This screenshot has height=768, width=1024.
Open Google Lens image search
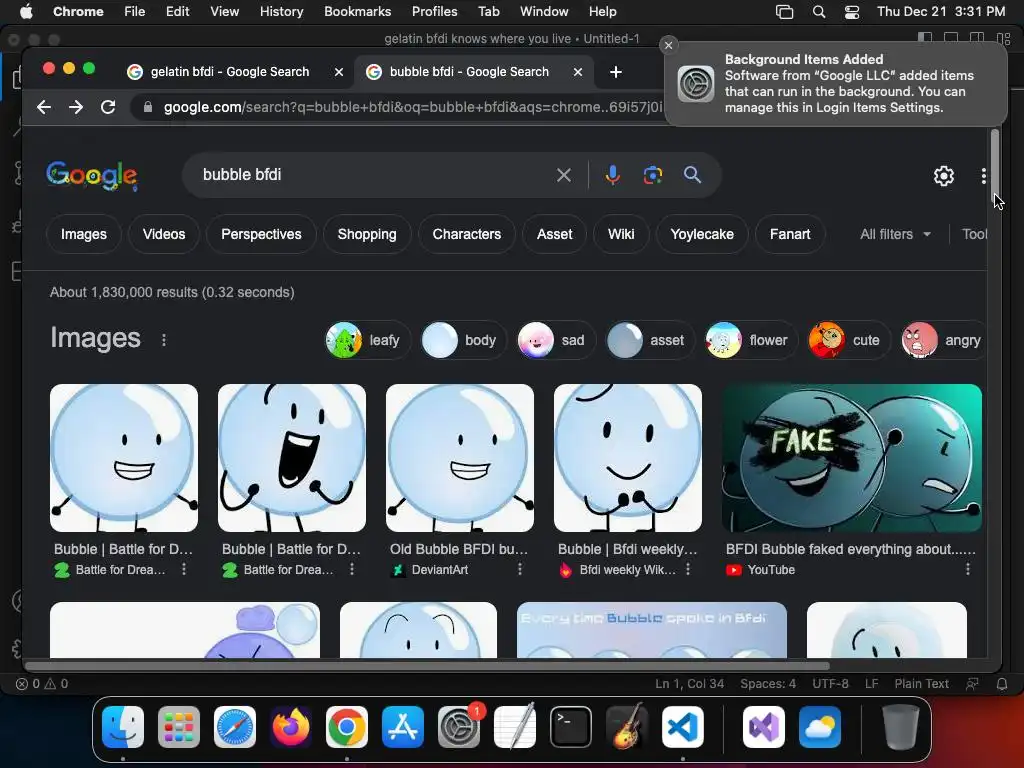[652, 175]
